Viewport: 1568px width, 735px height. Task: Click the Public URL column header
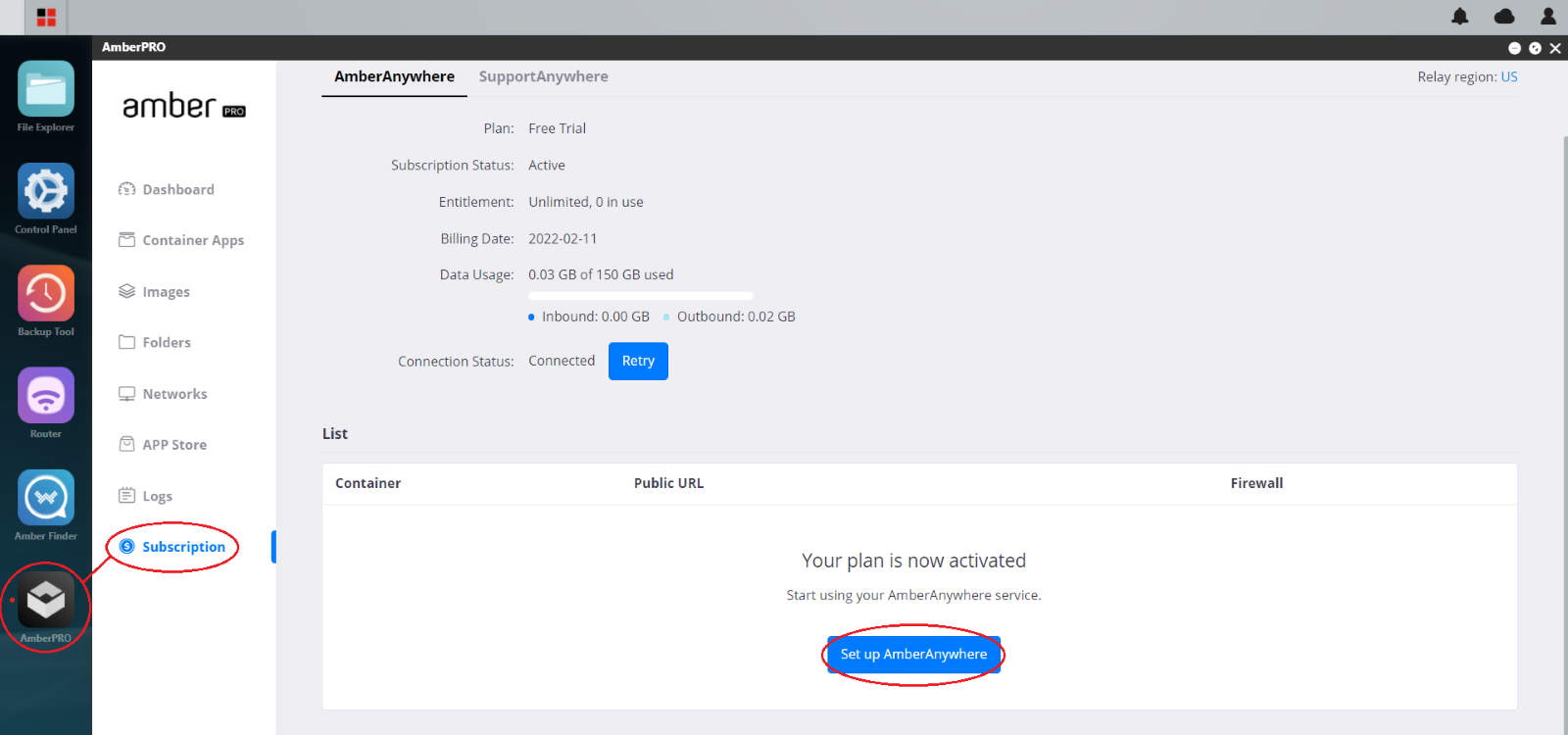coord(668,483)
